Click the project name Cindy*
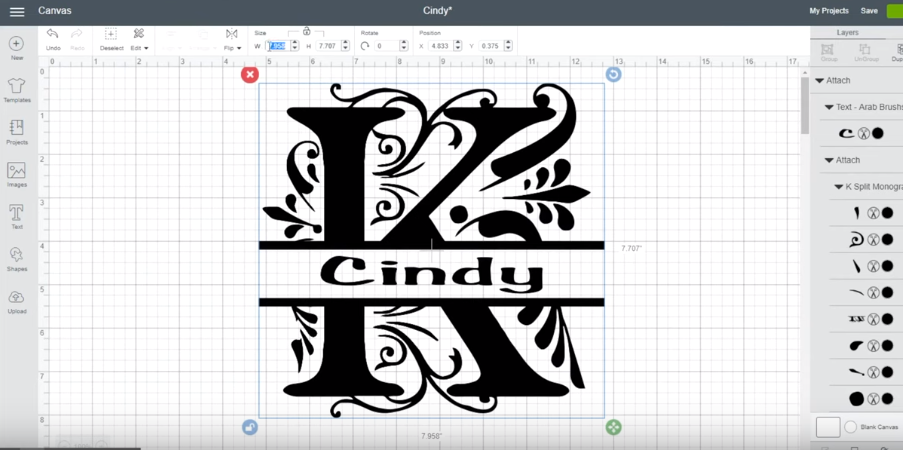The height and width of the screenshot is (450, 903). click(438, 11)
